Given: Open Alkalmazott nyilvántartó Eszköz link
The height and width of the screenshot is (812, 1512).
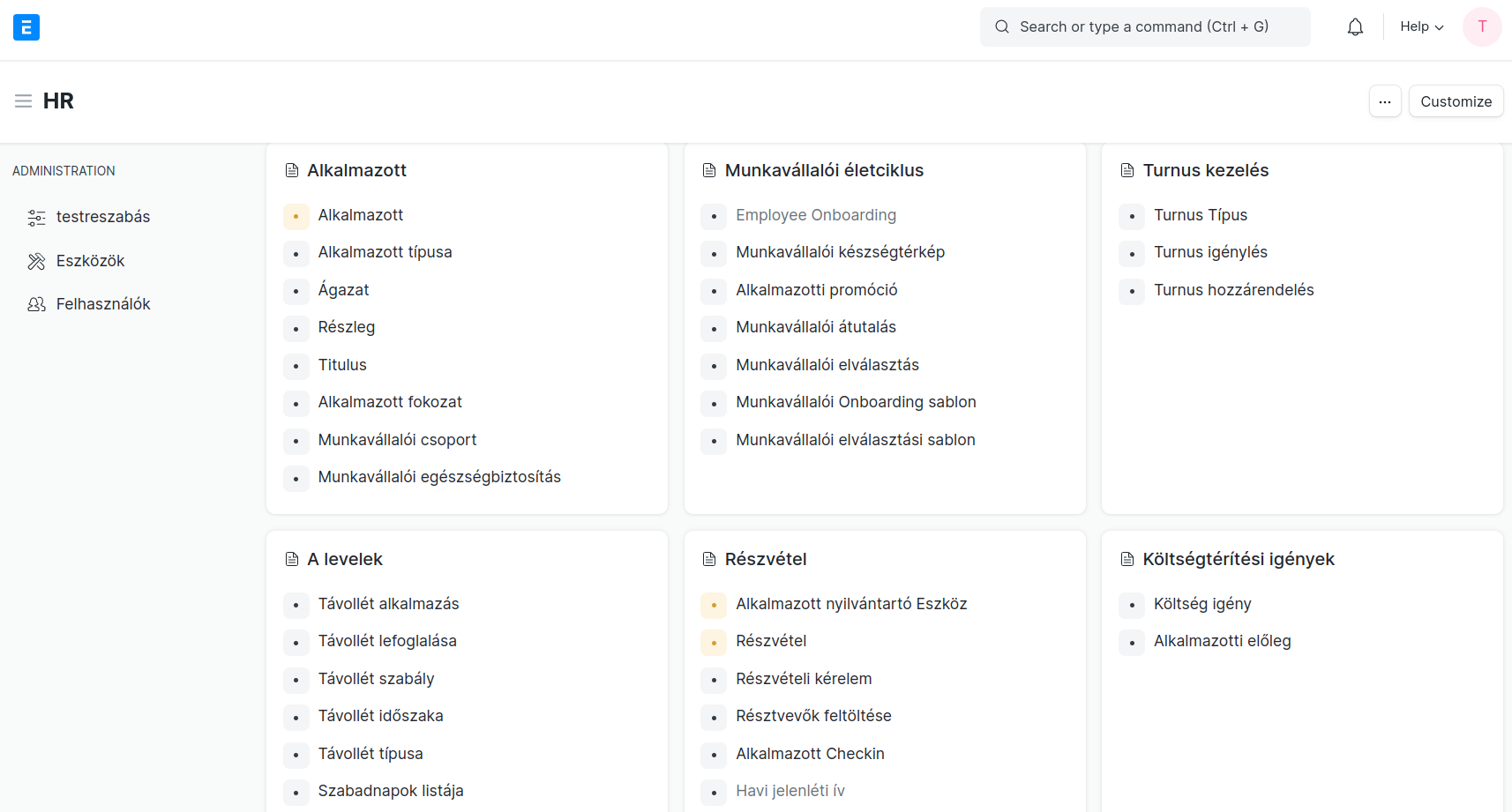Looking at the screenshot, I should click(x=851, y=604).
